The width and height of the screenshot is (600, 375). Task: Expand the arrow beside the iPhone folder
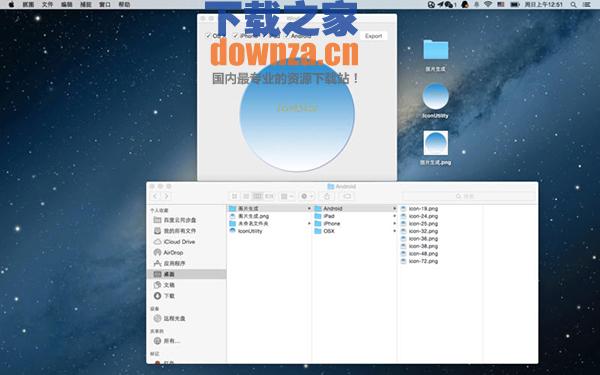tap(394, 223)
